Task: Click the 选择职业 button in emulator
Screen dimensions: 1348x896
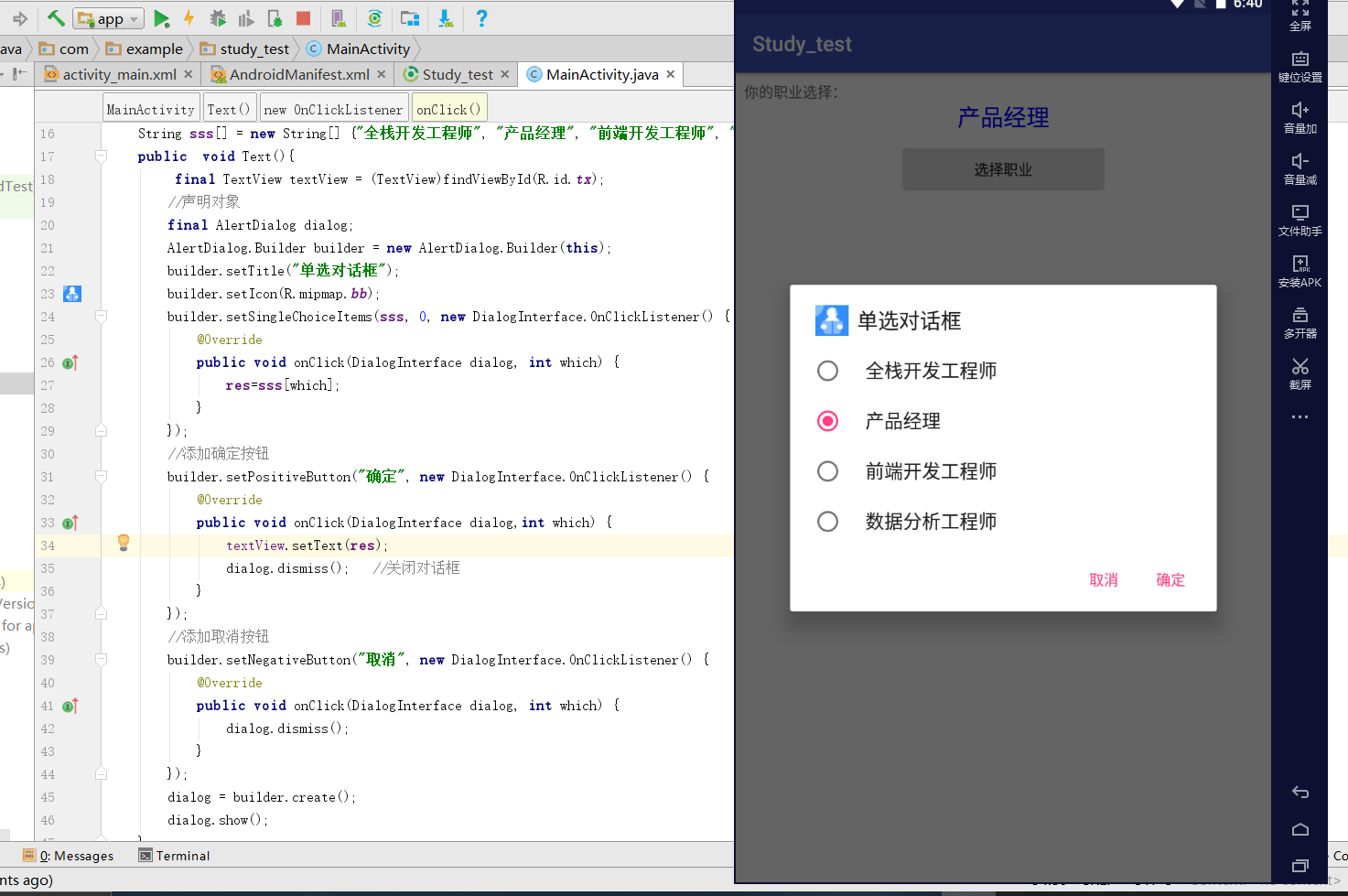Action: pos(1003,169)
